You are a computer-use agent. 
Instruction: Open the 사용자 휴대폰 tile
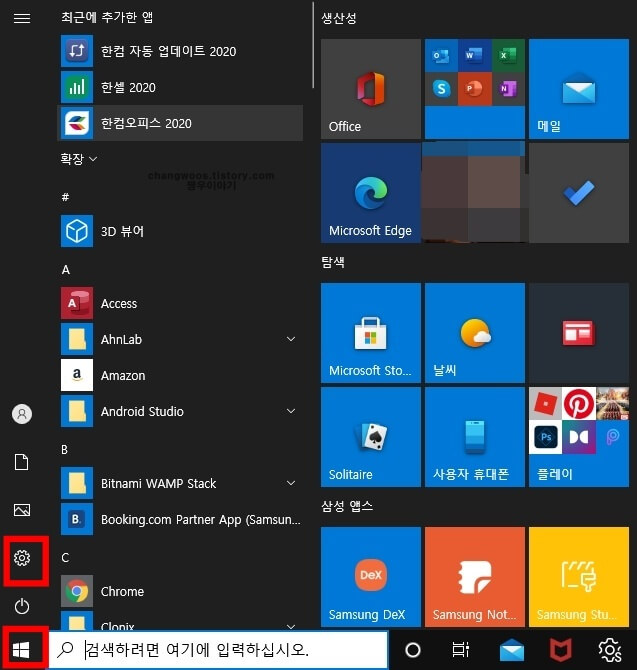[x=475, y=437]
